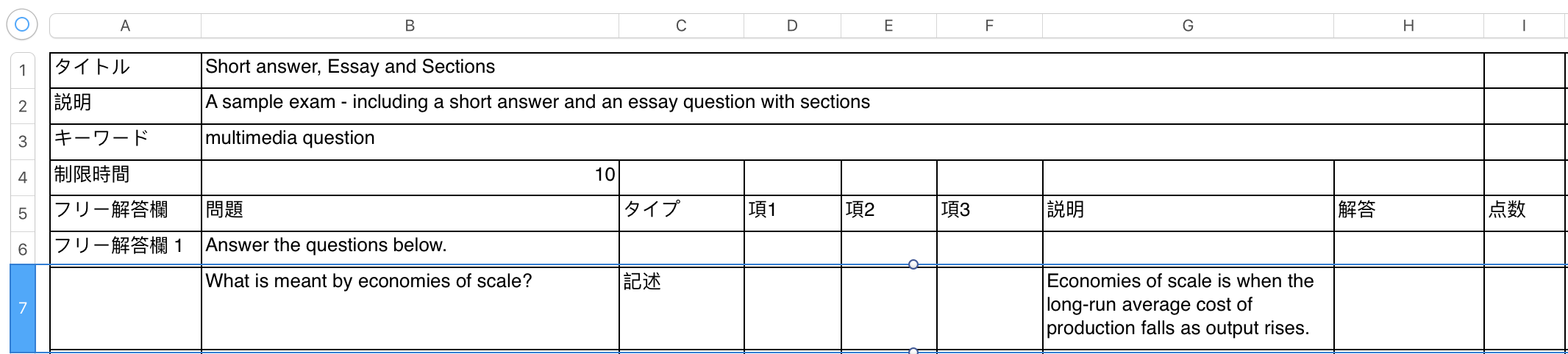
Task: Click row 4 header
Action: [x=23, y=178]
